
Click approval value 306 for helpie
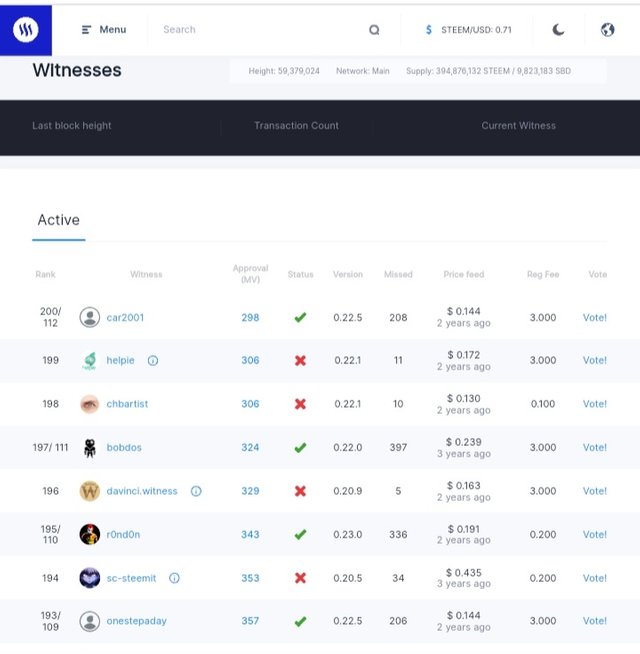(x=250, y=360)
